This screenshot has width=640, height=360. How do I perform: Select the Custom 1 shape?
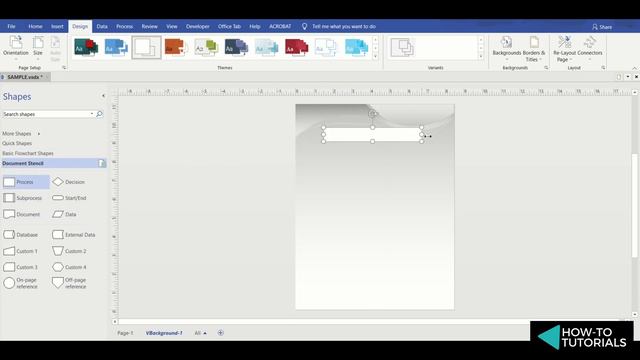pyautogui.click(x=21, y=251)
